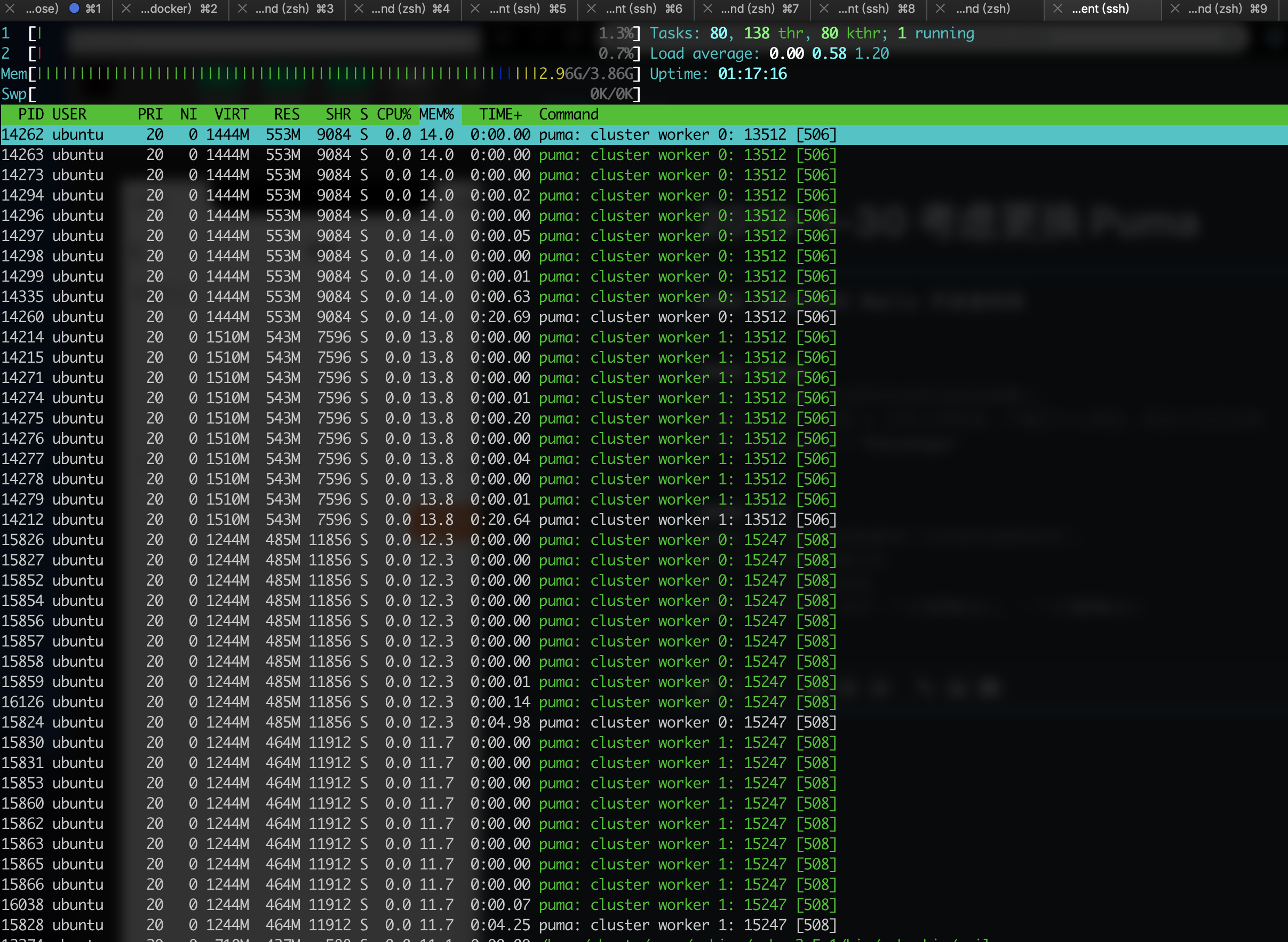The width and height of the screenshot is (1288, 942).
Task: Close the ⌘3 zsh tab
Action: 242,9
